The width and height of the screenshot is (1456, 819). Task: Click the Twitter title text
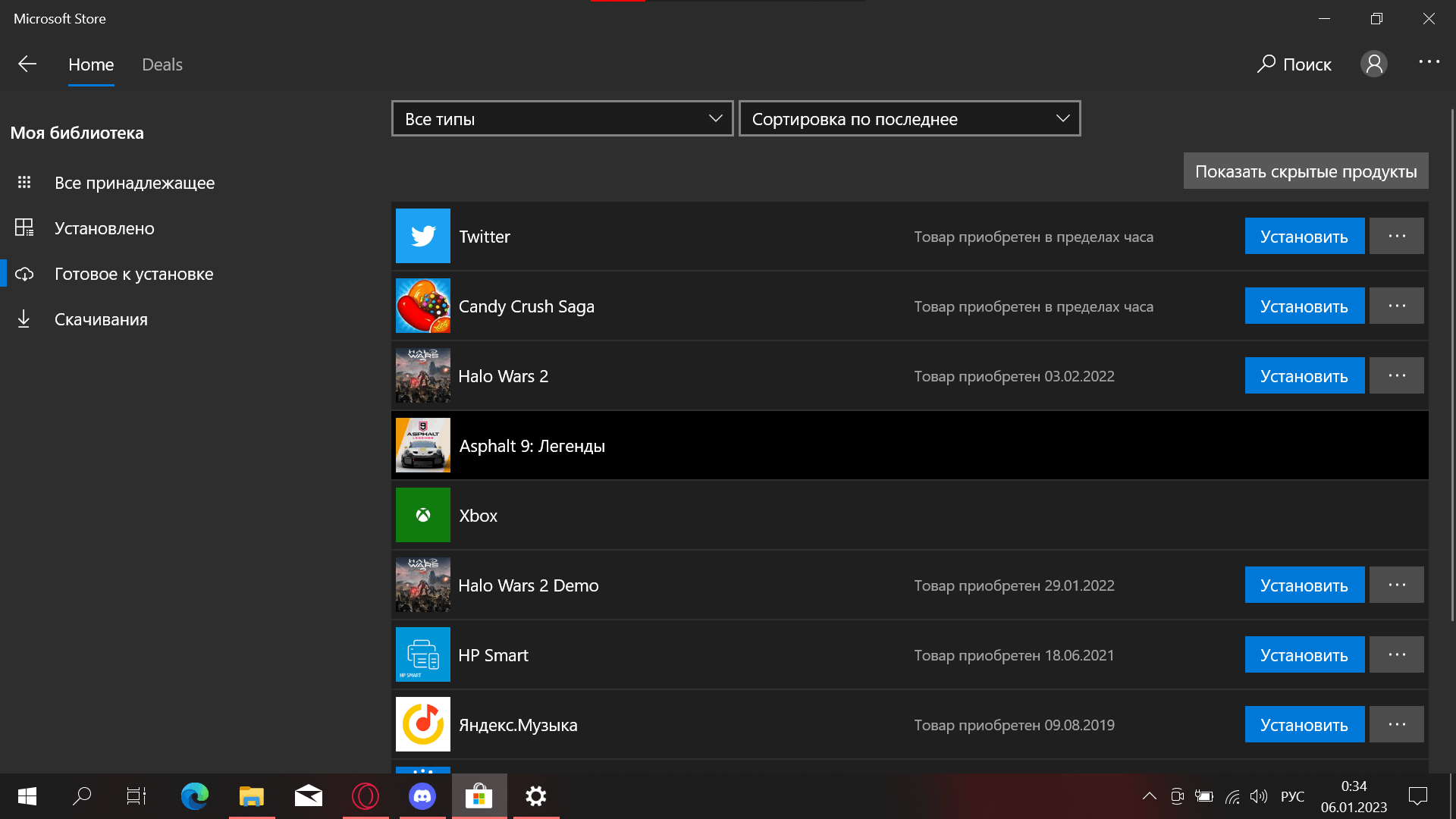[x=484, y=237]
